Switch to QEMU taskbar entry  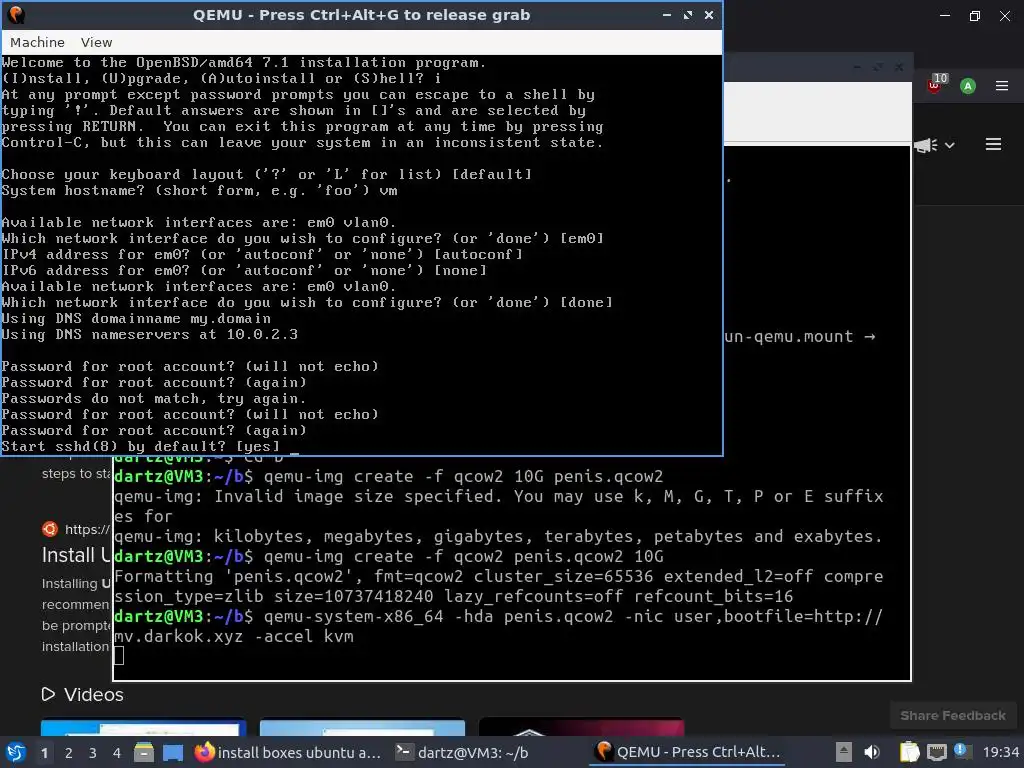click(x=687, y=752)
